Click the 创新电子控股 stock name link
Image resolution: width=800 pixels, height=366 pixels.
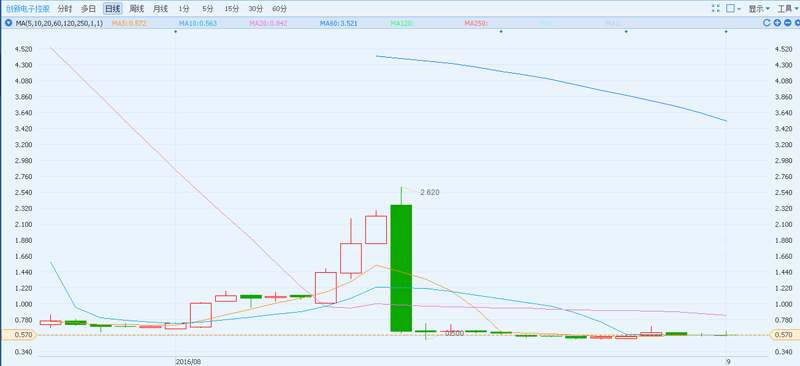(27, 9)
